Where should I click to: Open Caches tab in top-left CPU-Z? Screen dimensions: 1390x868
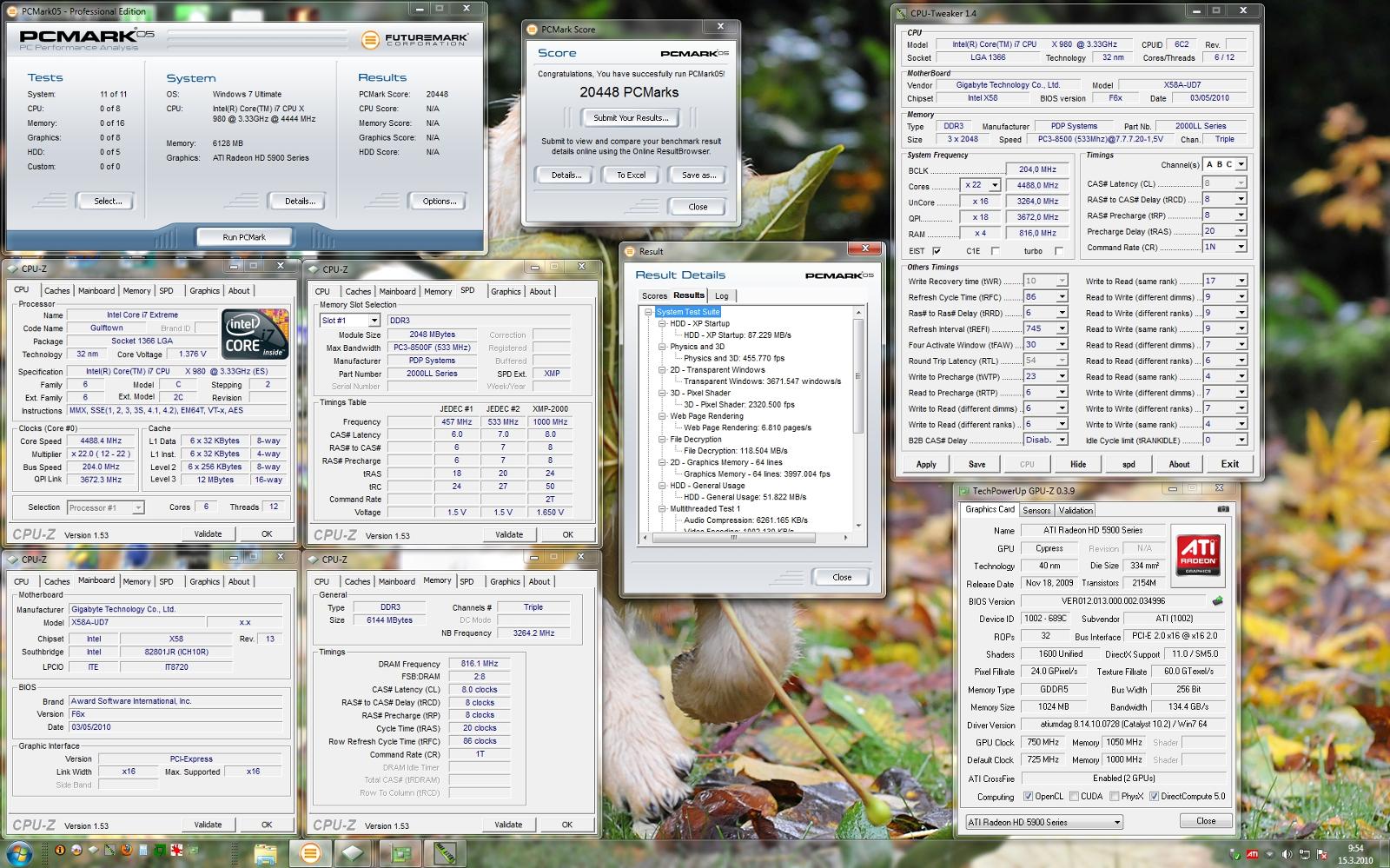[57, 291]
